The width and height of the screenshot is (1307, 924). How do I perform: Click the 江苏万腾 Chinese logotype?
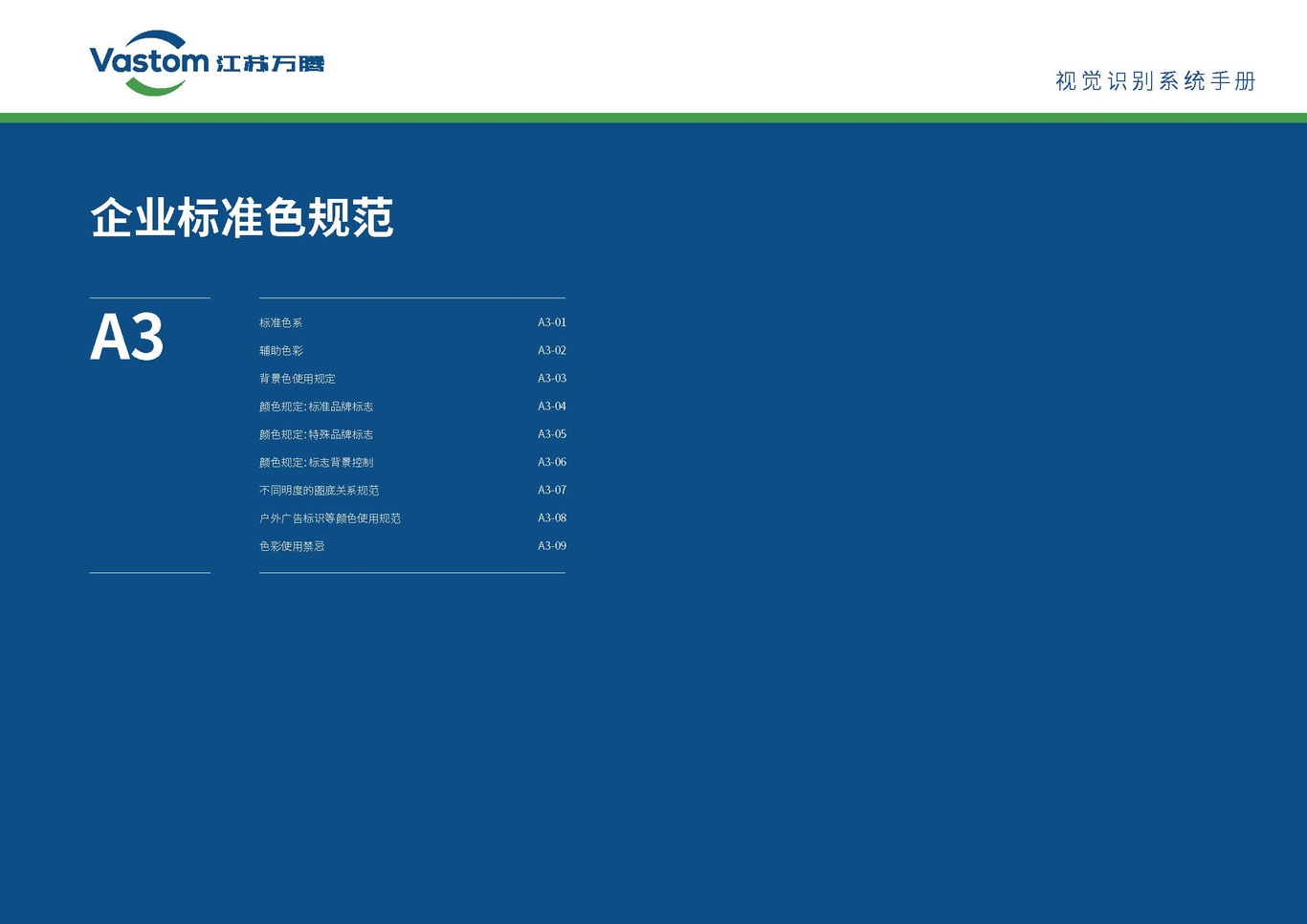271,64
